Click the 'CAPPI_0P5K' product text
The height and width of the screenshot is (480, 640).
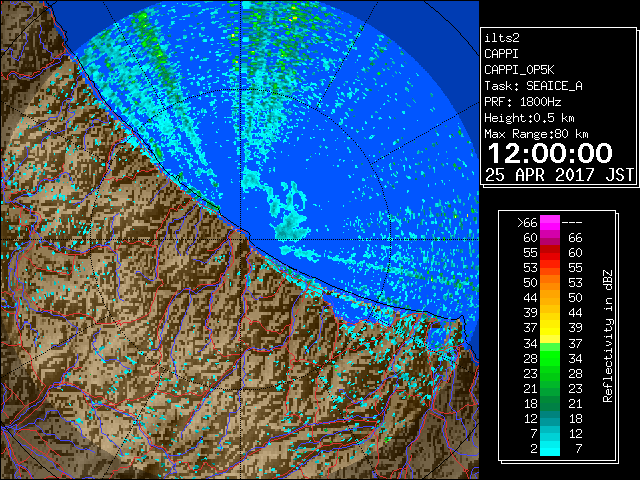point(519,70)
